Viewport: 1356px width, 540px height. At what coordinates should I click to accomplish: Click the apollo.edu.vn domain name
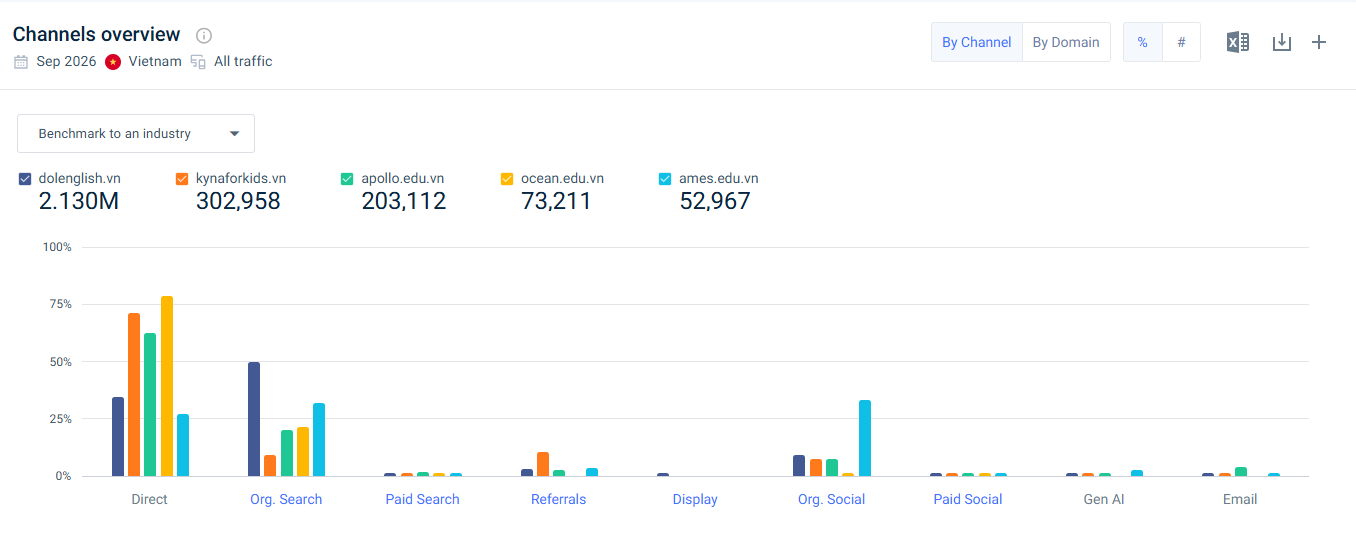(x=402, y=179)
